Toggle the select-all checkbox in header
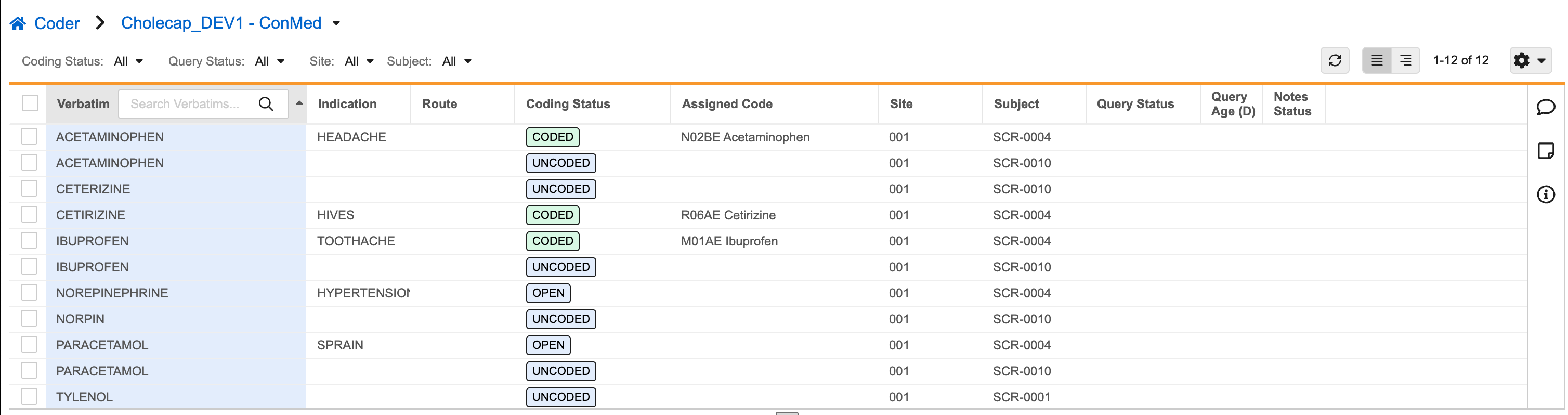 pyautogui.click(x=30, y=103)
